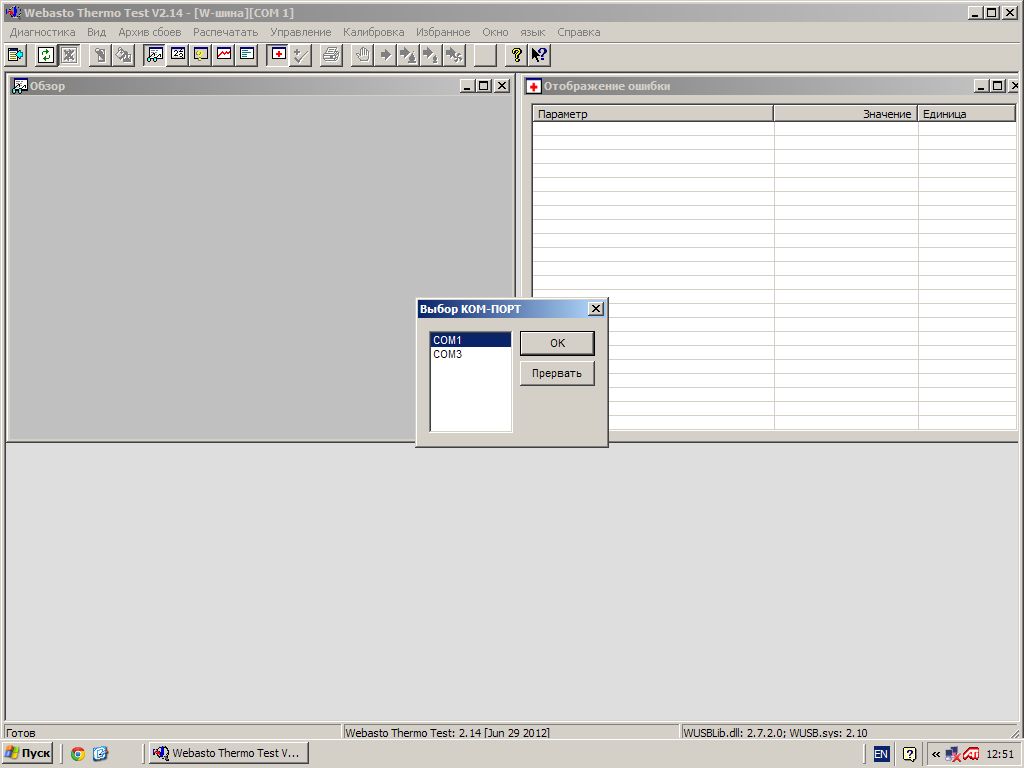Minimize the Обзор child window
Screen dimensions: 1024x768
pyautogui.click(x=468, y=86)
